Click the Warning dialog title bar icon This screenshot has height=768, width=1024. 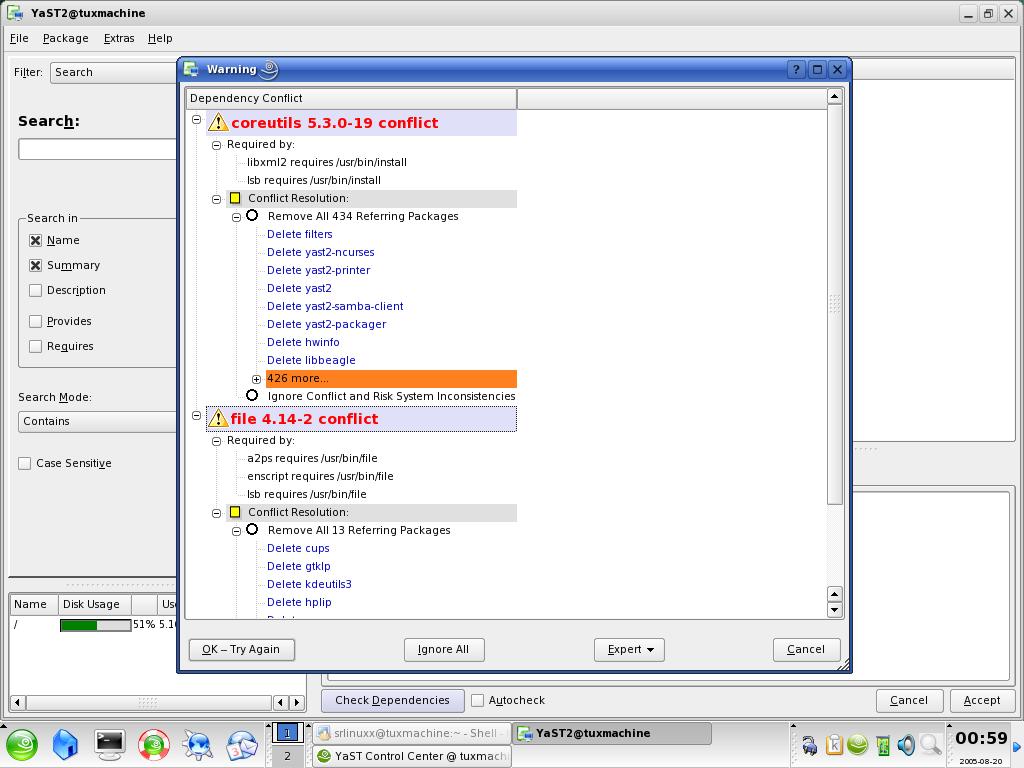(191, 69)
